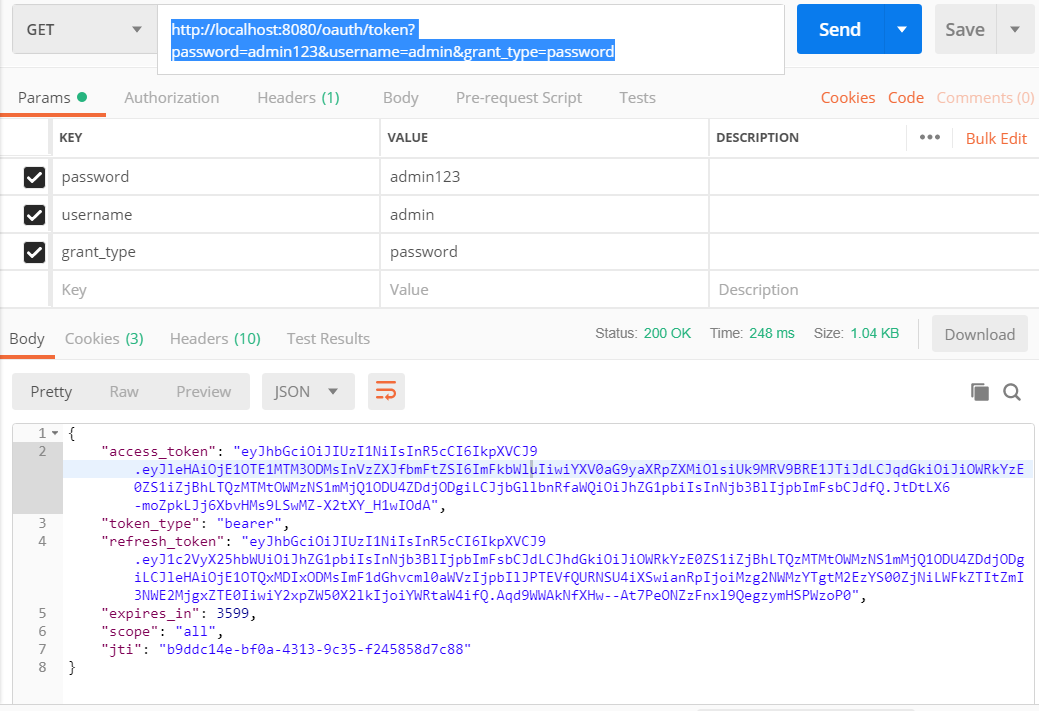Screen dimensions: 1039x711
Task: Open the Cookies manager
Action: 847,97
